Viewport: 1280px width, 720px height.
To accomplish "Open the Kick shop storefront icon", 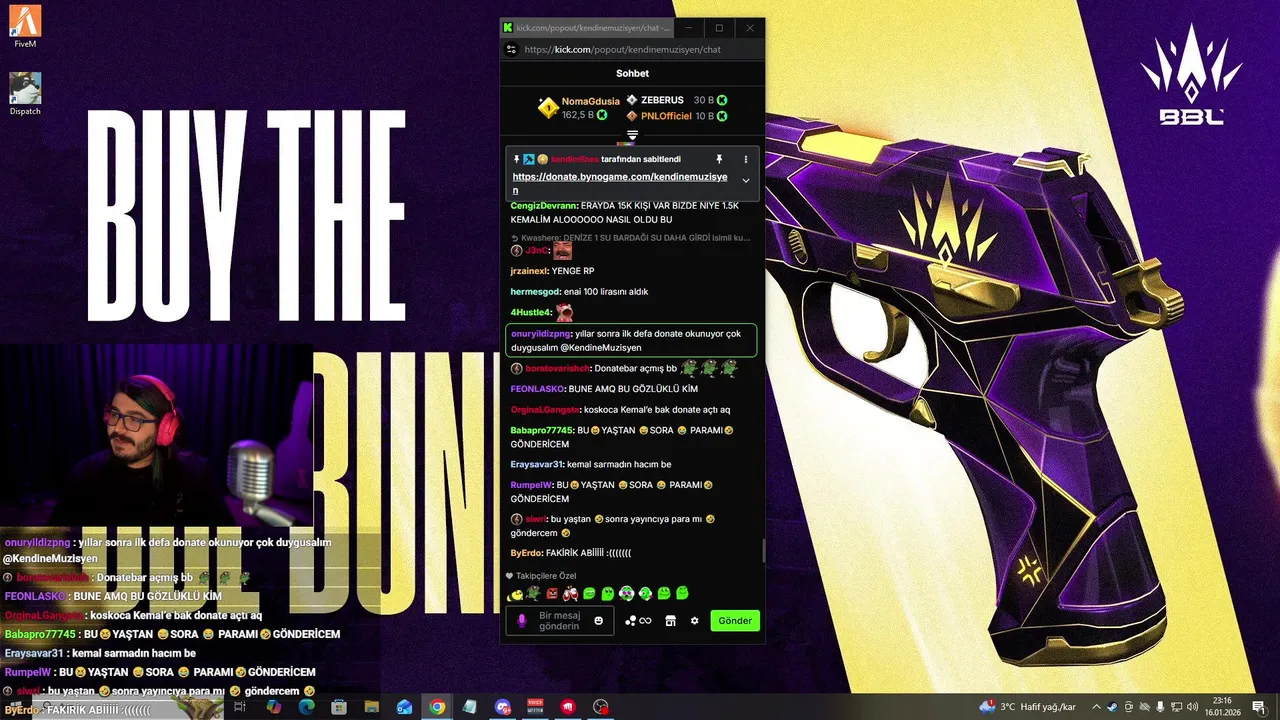I will pos(670,621).
